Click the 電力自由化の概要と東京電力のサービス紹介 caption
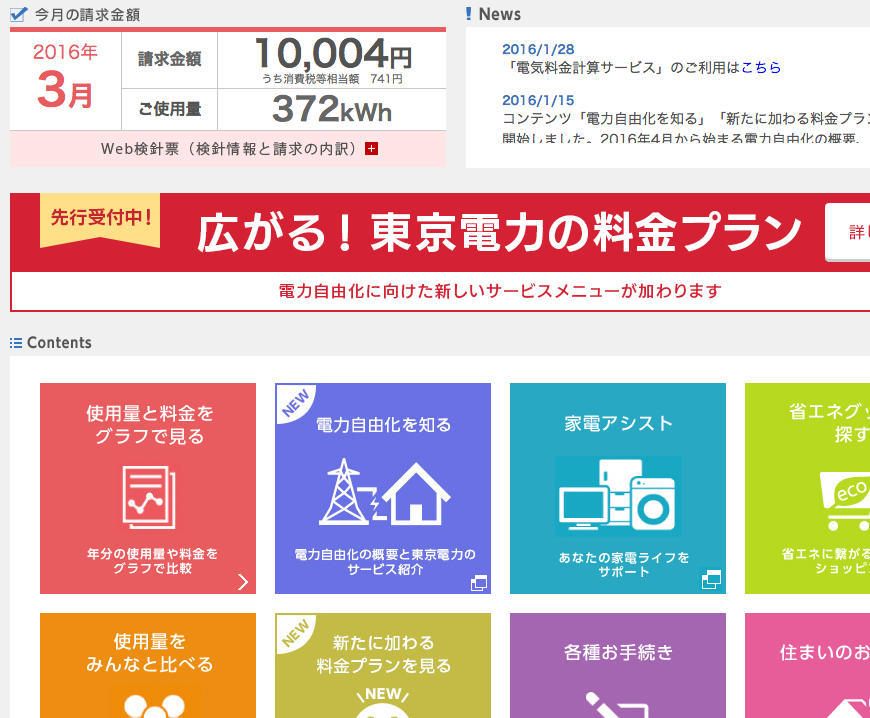 point(385,562)
